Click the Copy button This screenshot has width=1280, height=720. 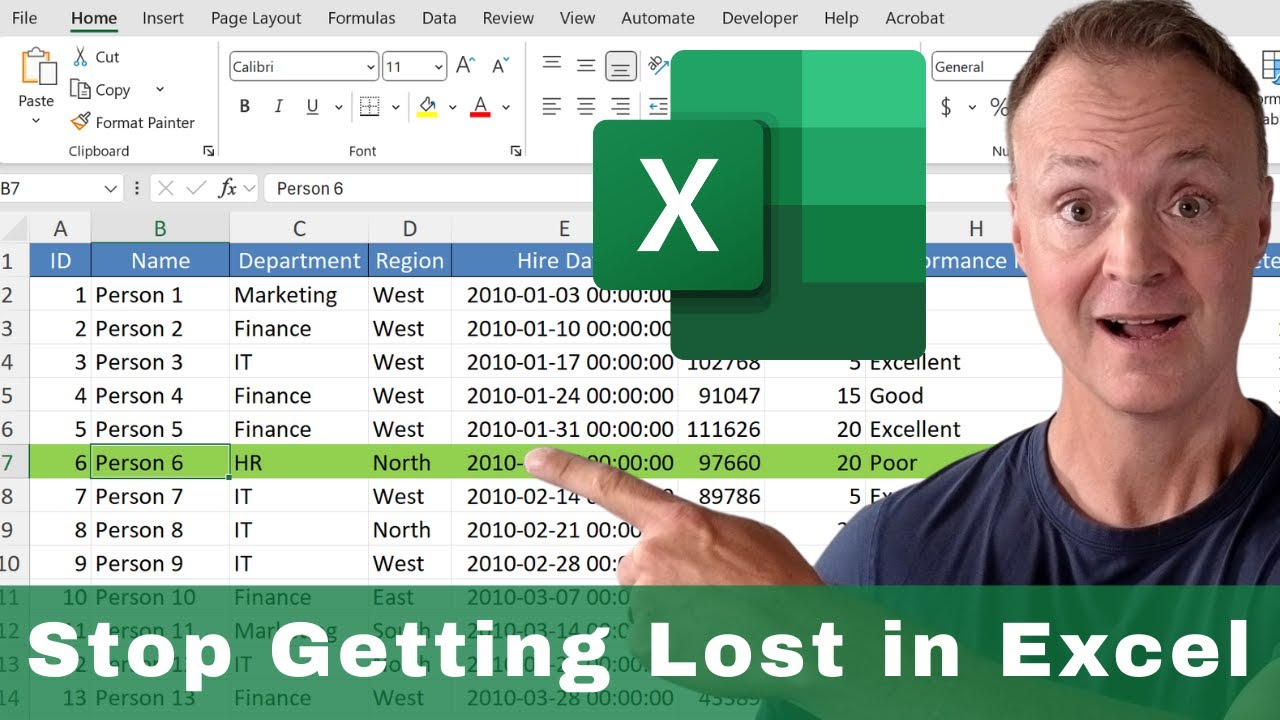coord(101,90)
